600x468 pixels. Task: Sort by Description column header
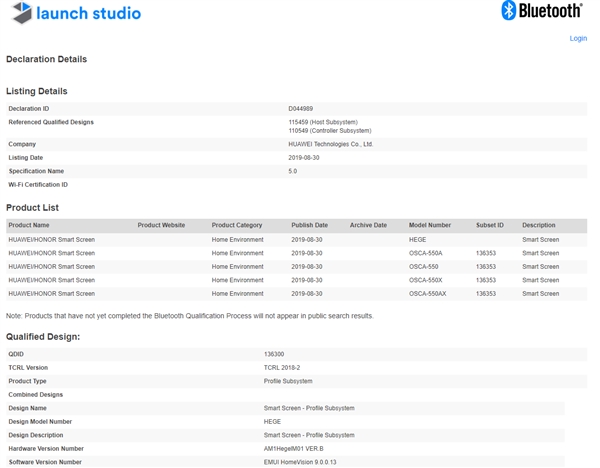(x=539, y=225)
